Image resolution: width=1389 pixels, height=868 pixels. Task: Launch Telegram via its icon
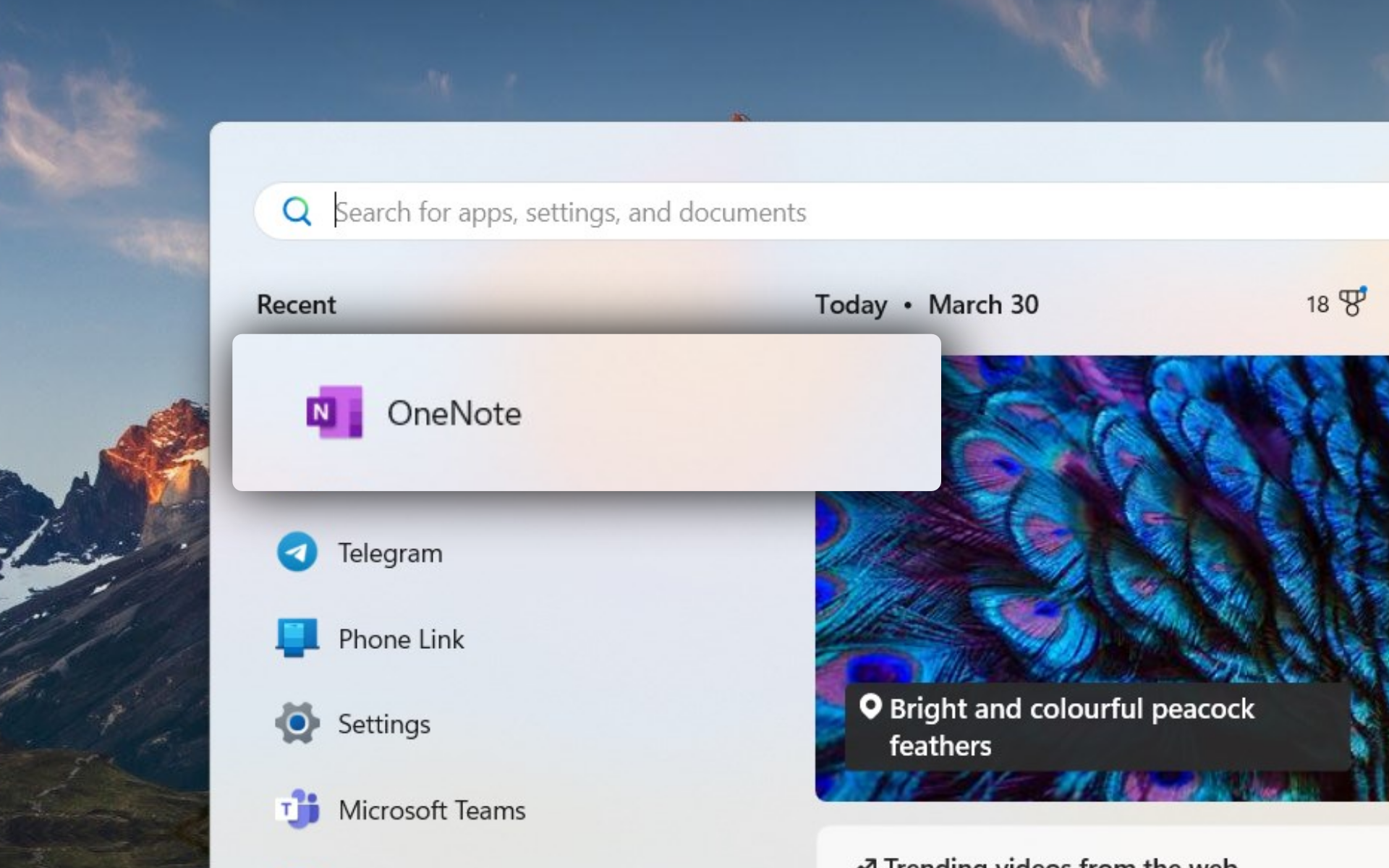click(x=297, y=553)
